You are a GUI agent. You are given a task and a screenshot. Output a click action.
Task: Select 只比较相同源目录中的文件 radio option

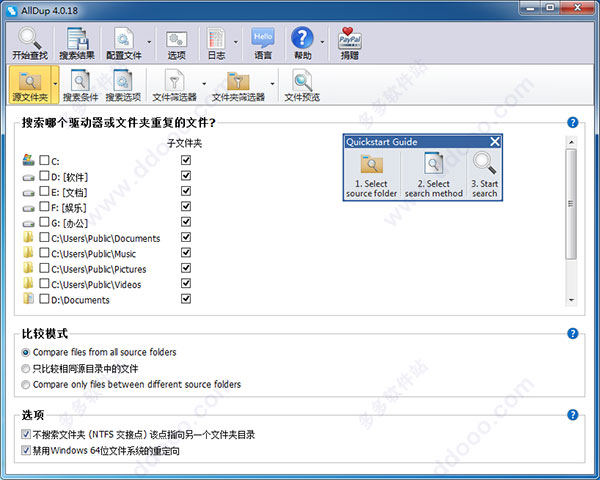pos(26,369)
